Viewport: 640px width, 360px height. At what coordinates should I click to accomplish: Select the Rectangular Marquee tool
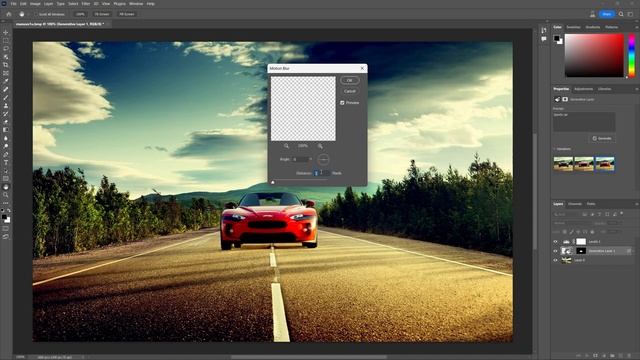pyautogui.click(x=6, y=41)
